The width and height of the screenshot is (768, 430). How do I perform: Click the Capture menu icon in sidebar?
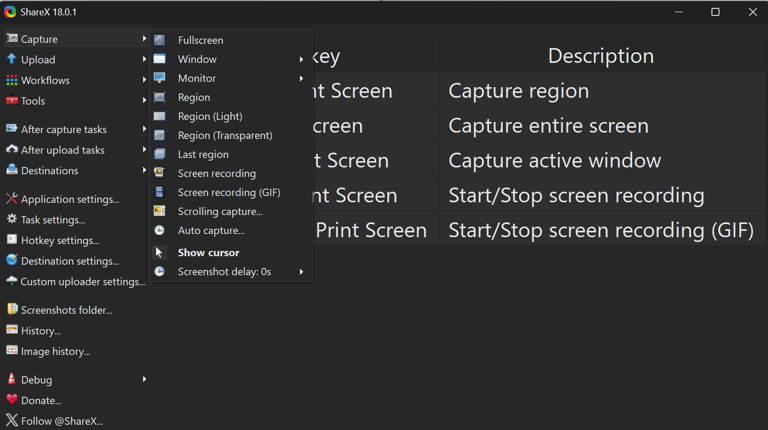12,38
